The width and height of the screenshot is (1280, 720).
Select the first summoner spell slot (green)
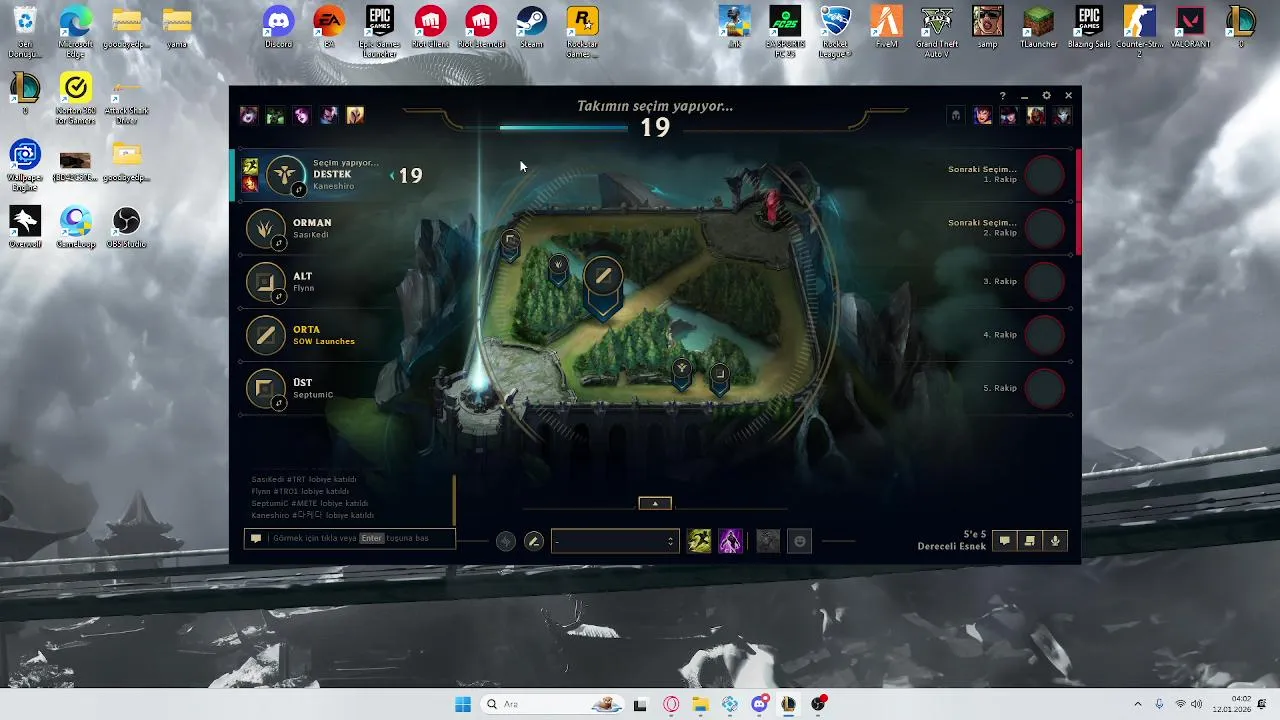coord(699,541)
